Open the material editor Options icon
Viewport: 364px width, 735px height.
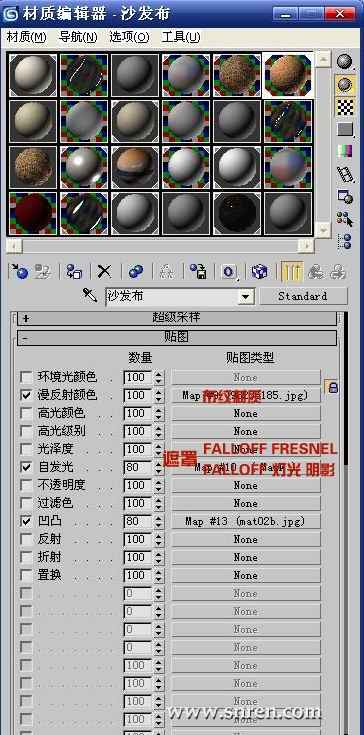pos(345,196)
